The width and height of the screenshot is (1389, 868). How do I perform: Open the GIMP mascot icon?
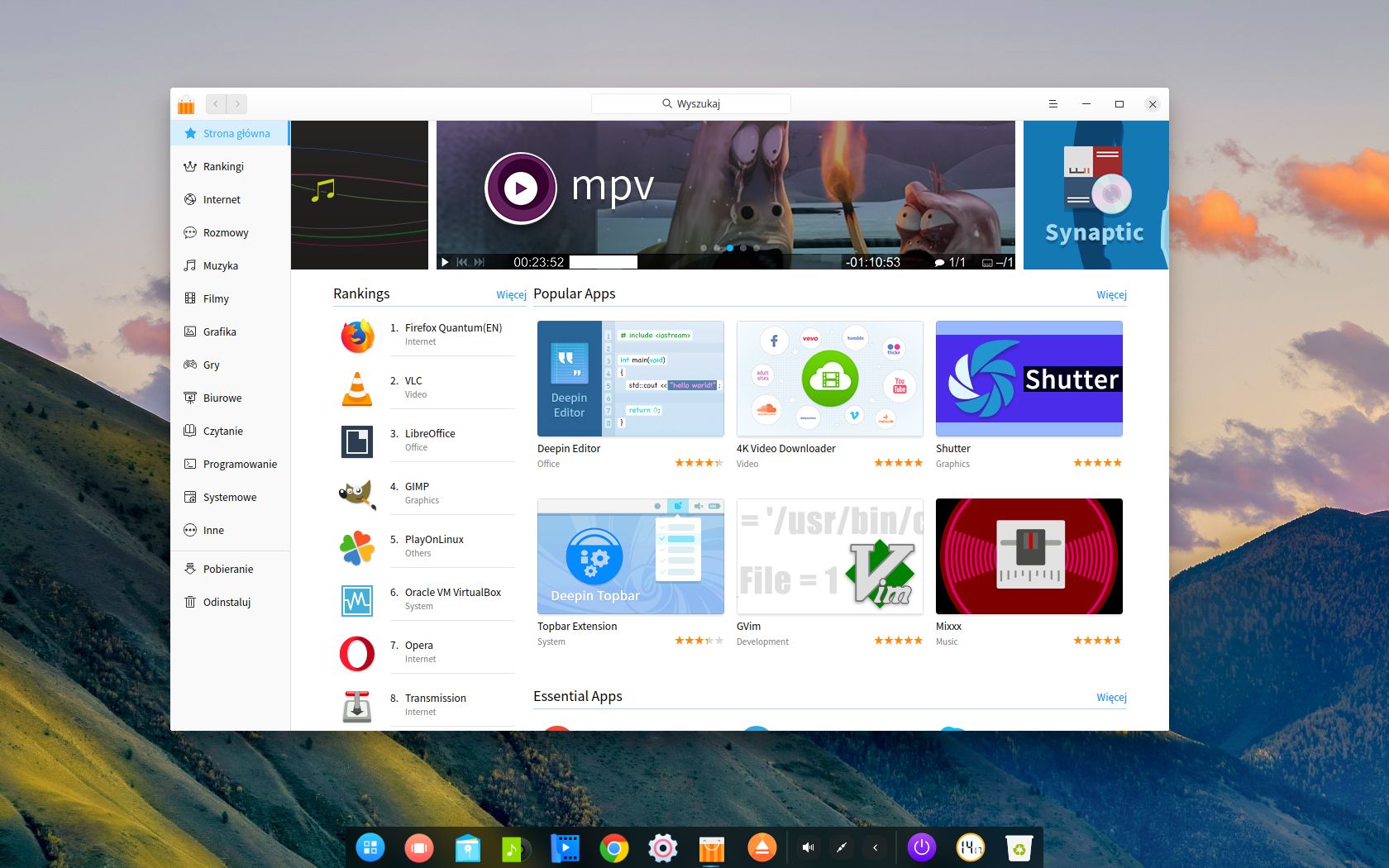[357, 494]
